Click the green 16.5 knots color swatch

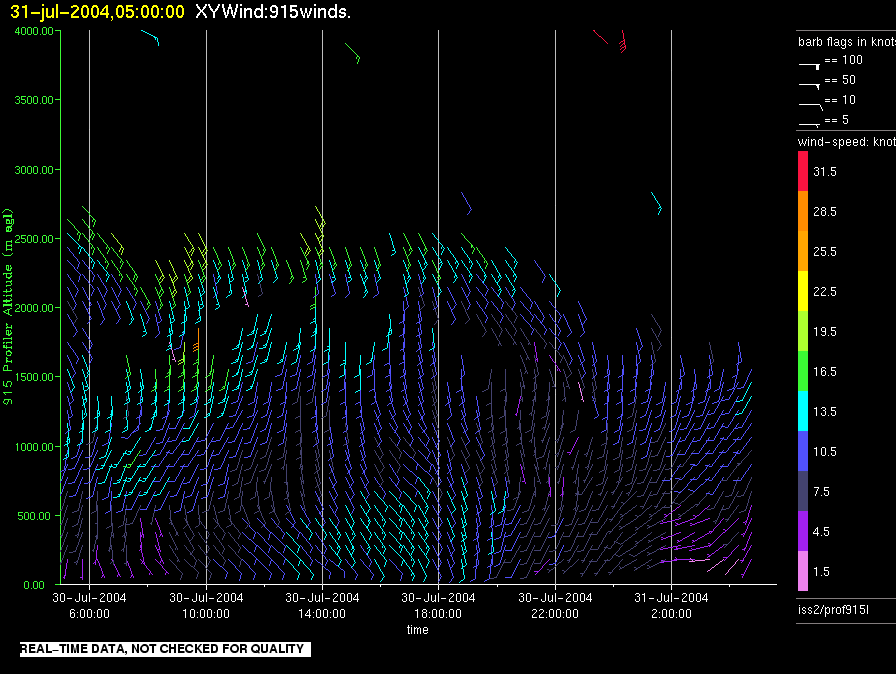(x=803, y=371)
